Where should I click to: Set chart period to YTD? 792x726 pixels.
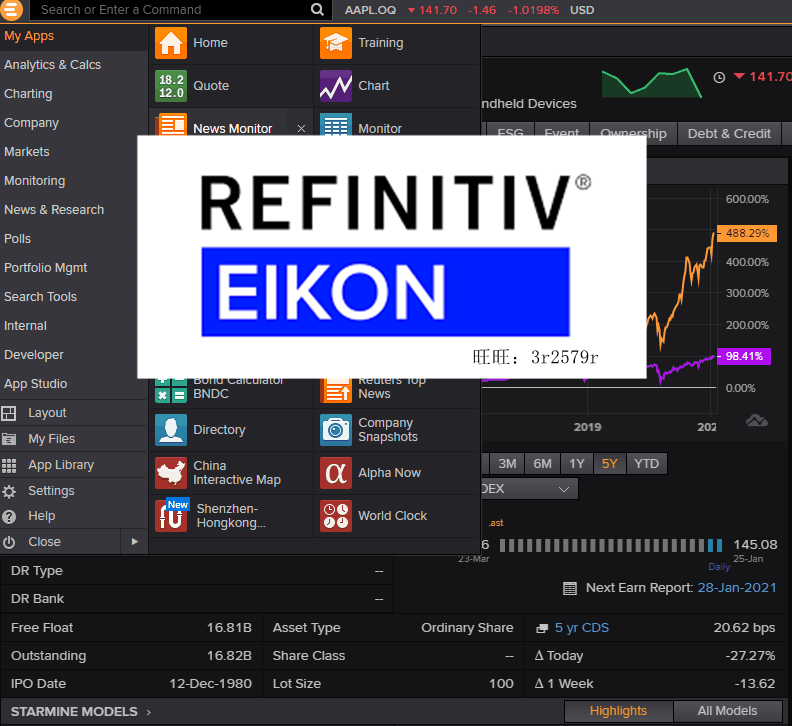tap(647, 464)
